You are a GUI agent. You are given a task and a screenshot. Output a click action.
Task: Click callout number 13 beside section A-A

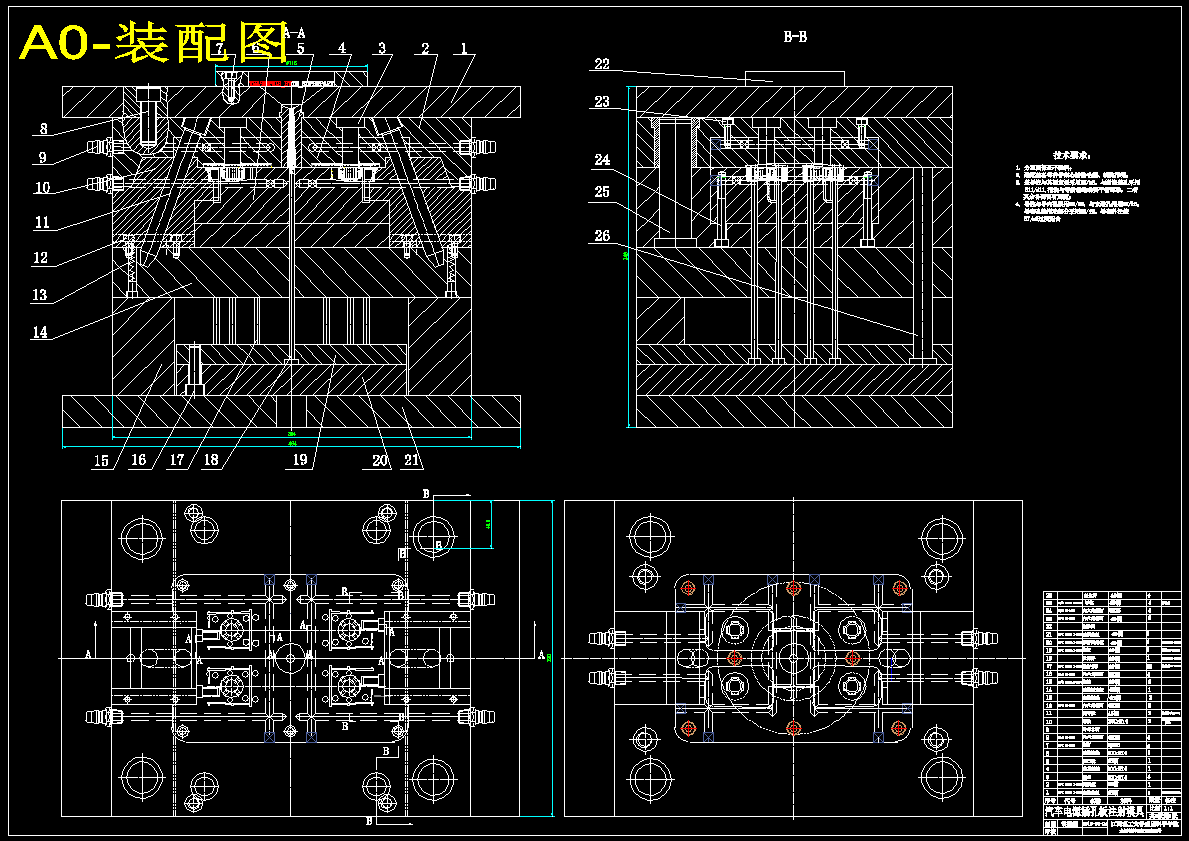click(x=39, y=295)
